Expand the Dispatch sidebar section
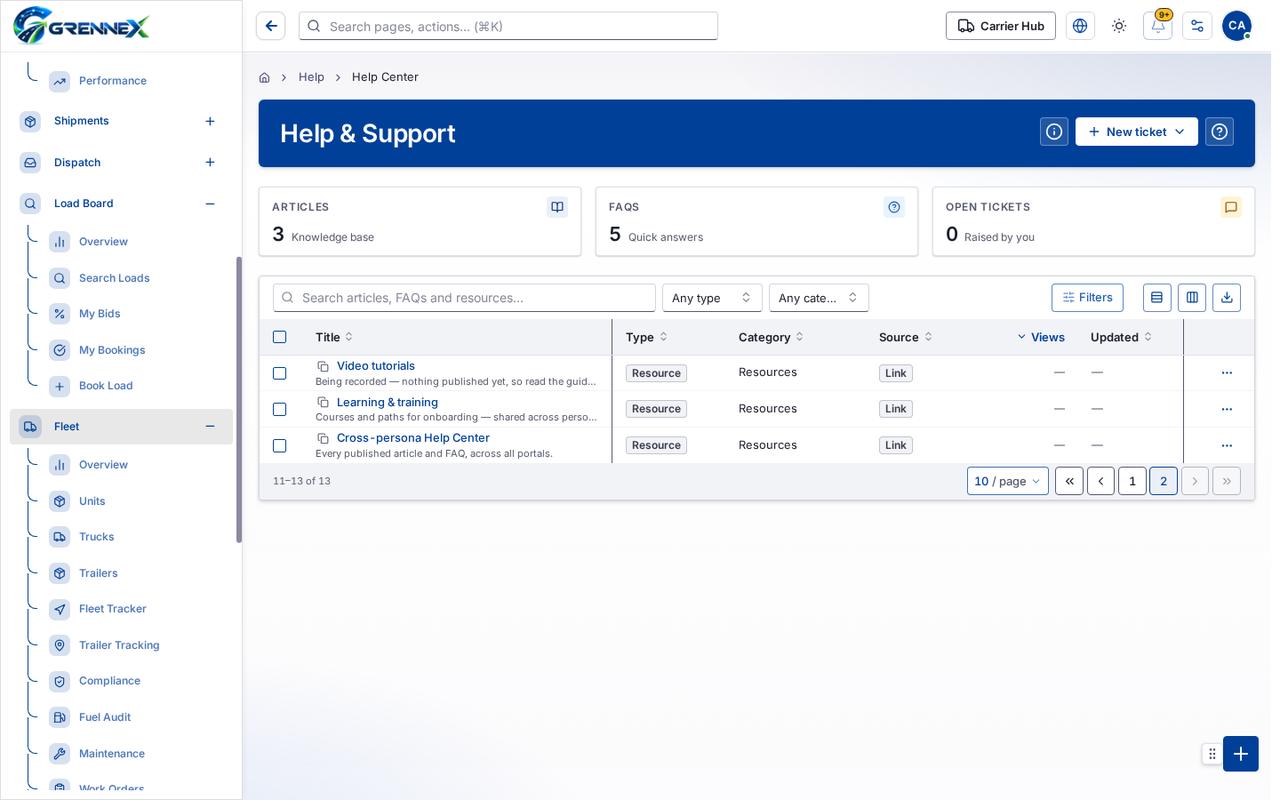1280x800 pixels. click(x=210, y=162)
